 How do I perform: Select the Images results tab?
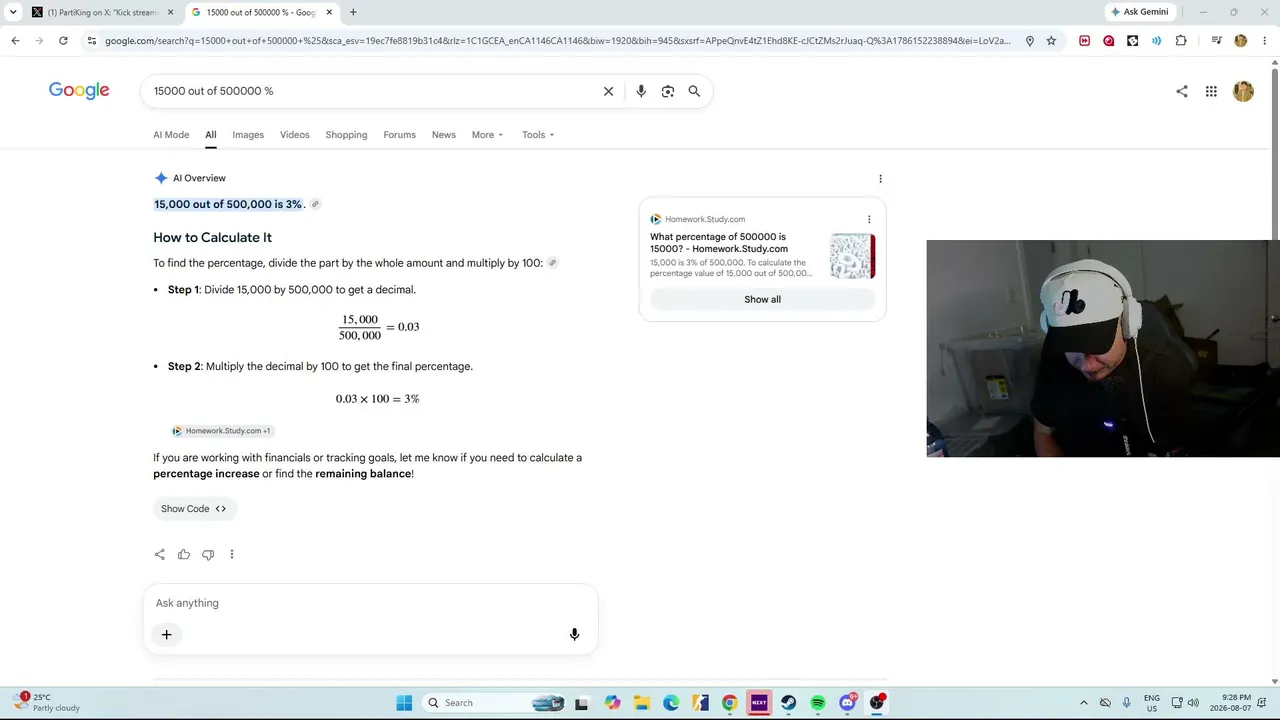point(248,135)
